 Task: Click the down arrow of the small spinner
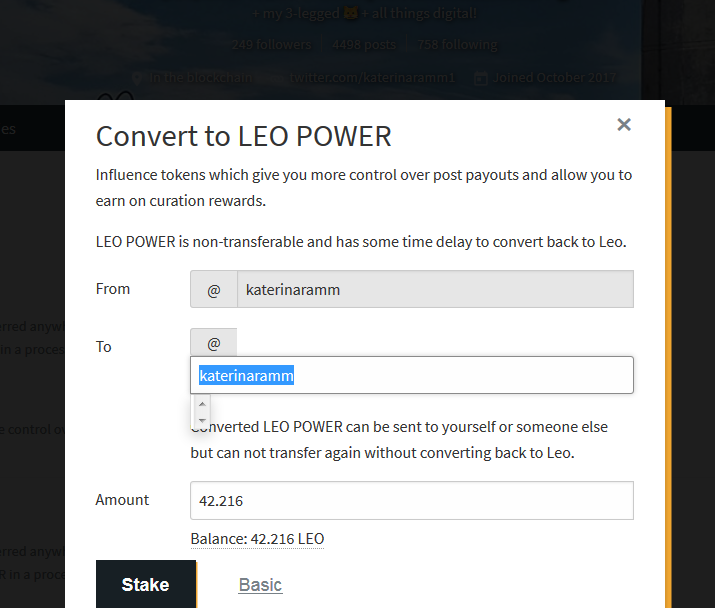point(202,420)
